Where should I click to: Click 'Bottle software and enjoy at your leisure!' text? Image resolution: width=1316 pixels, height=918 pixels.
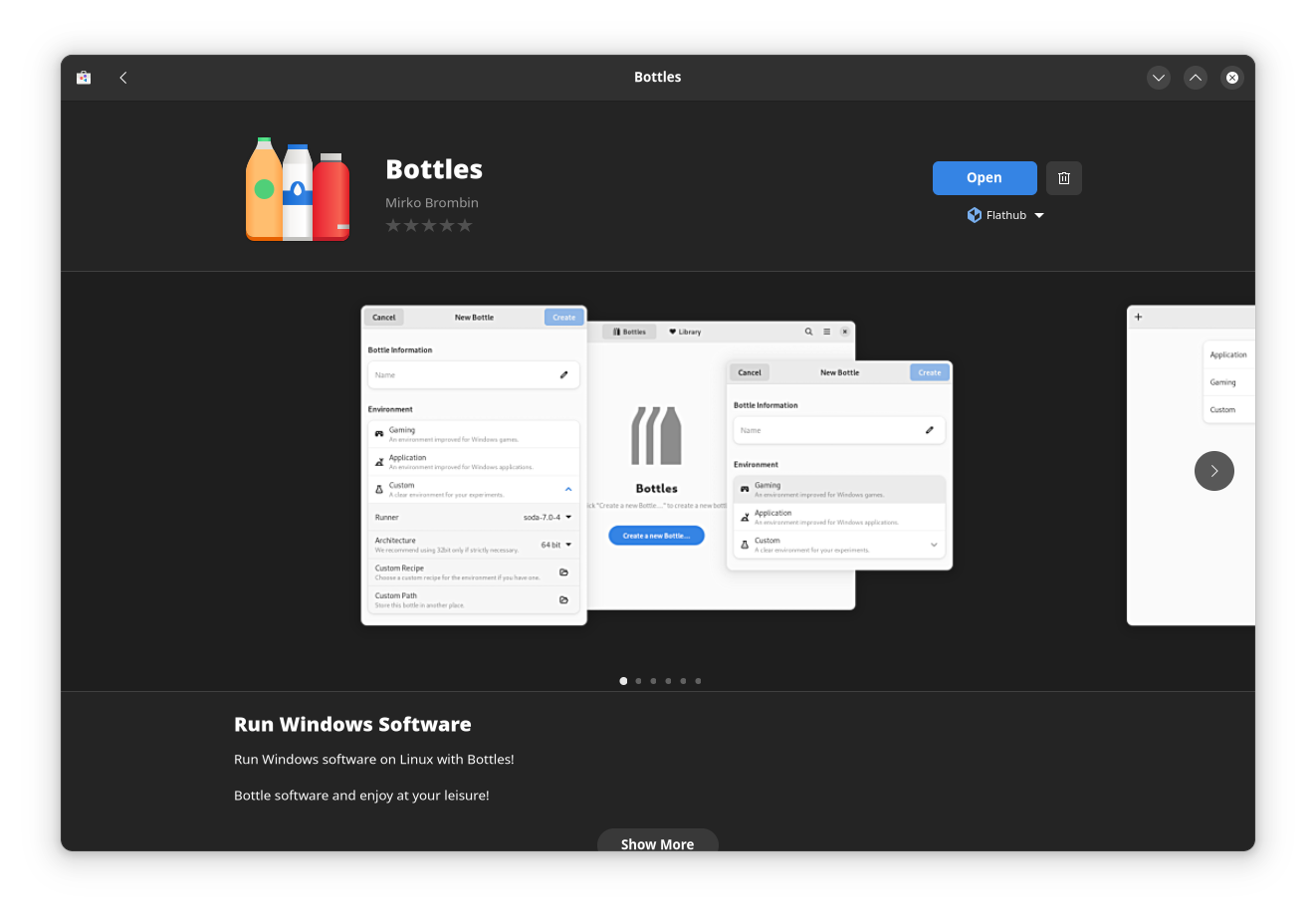pyautogui.click(x=361, y=796)
